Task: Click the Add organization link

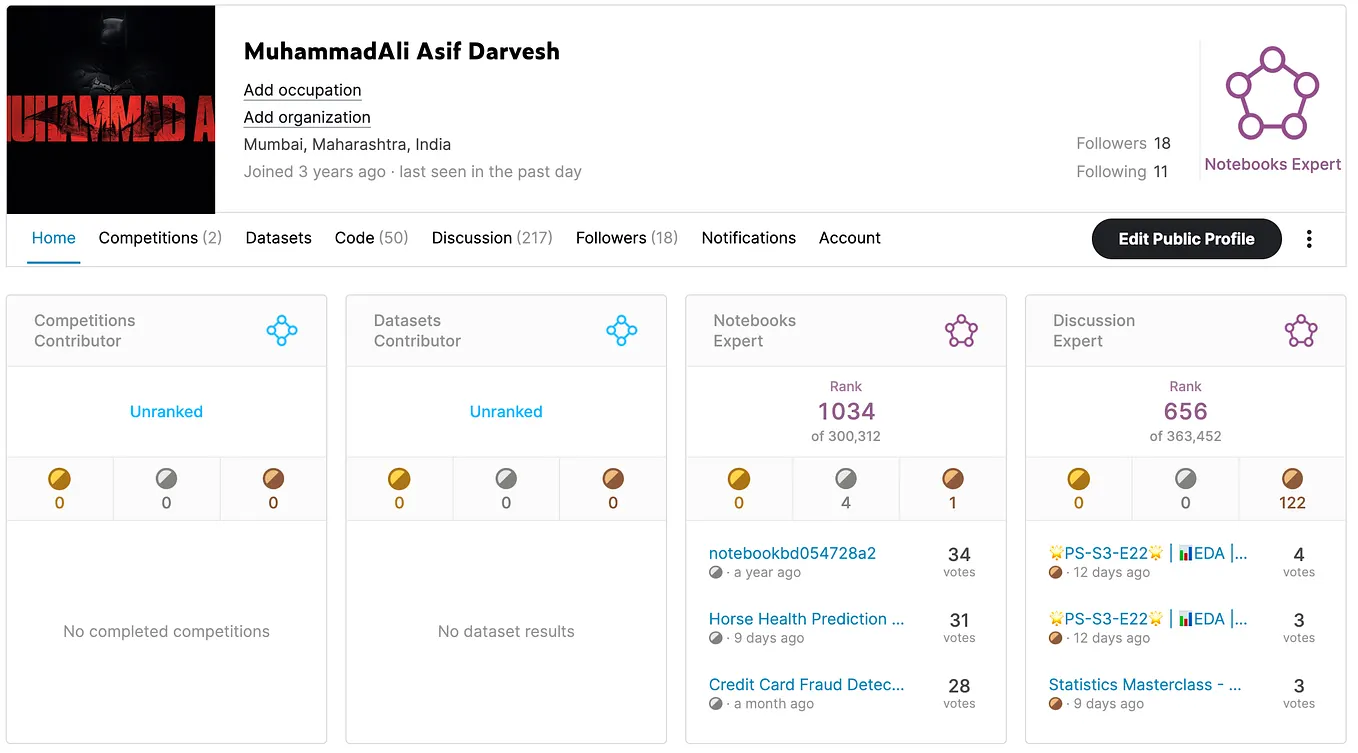Action: point(307,117)
